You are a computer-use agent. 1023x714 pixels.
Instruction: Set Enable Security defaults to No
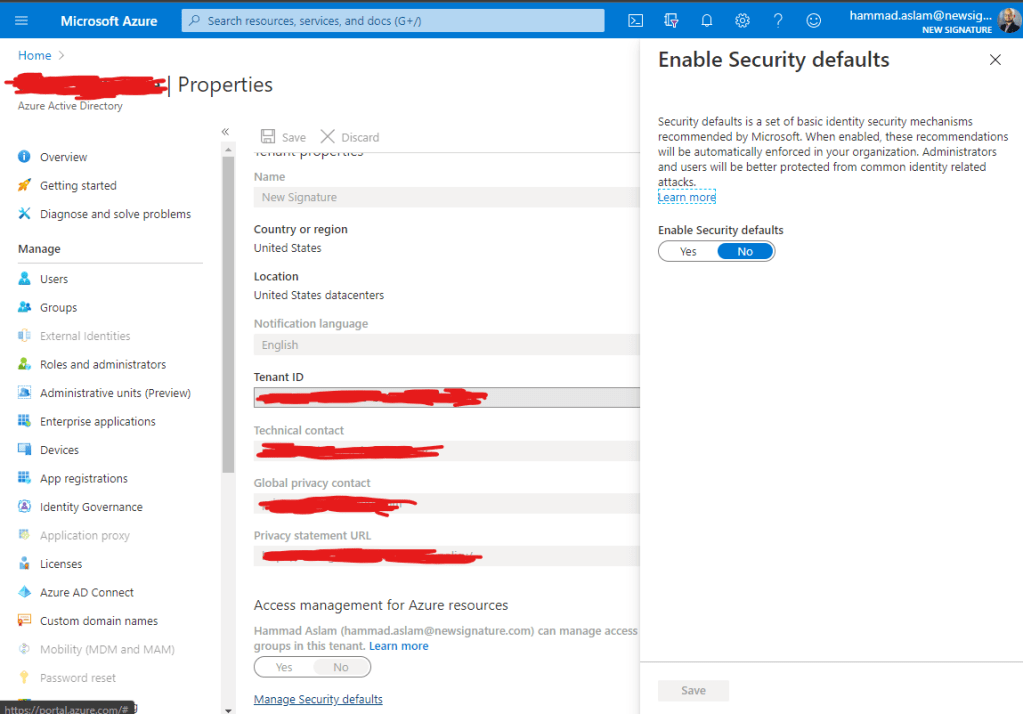point(745,251)
